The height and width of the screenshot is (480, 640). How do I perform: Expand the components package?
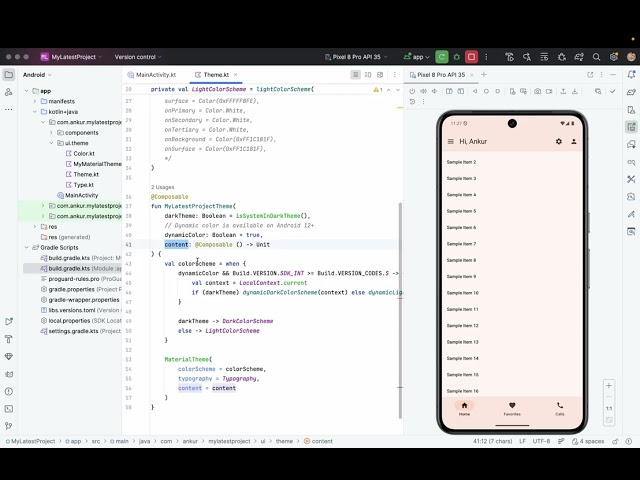tap(51, 133)
